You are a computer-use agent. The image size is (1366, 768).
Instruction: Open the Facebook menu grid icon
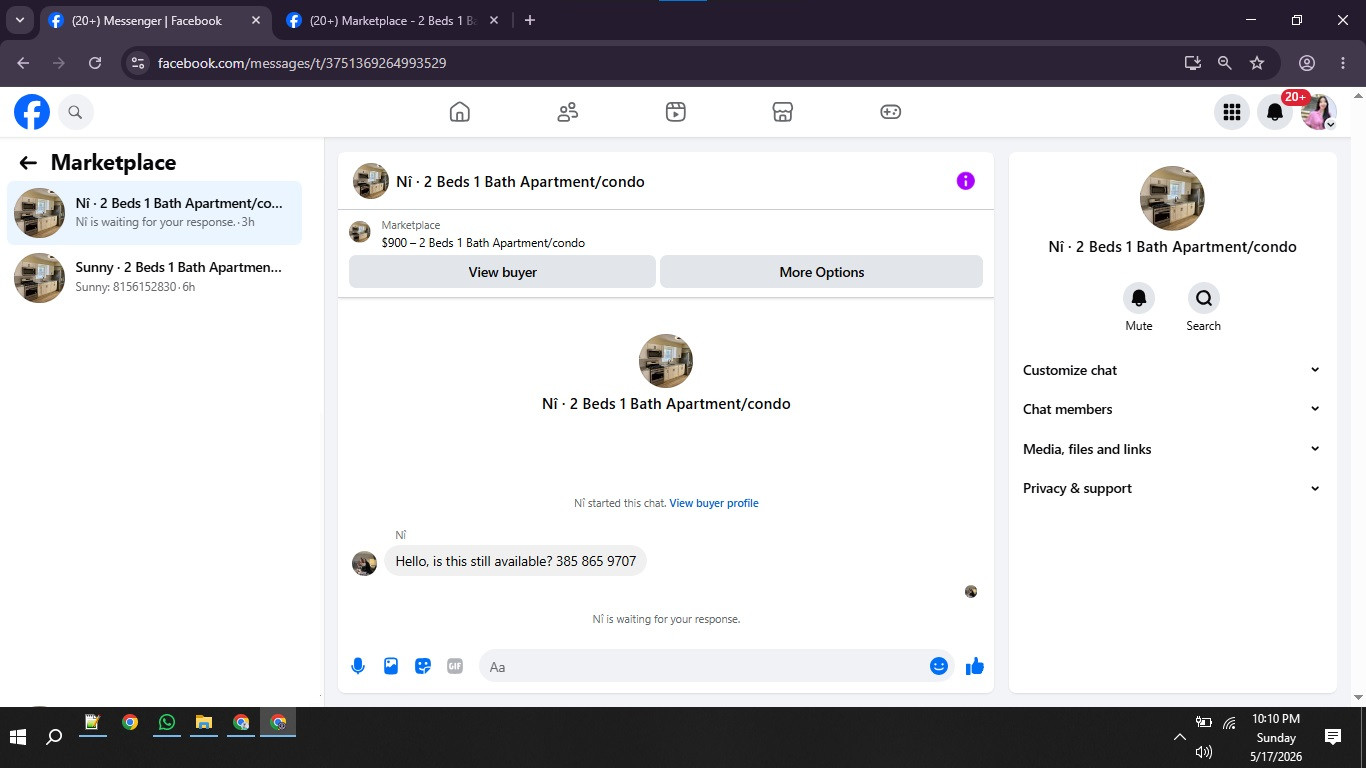pyautogui.click(x=1232, y=112)
